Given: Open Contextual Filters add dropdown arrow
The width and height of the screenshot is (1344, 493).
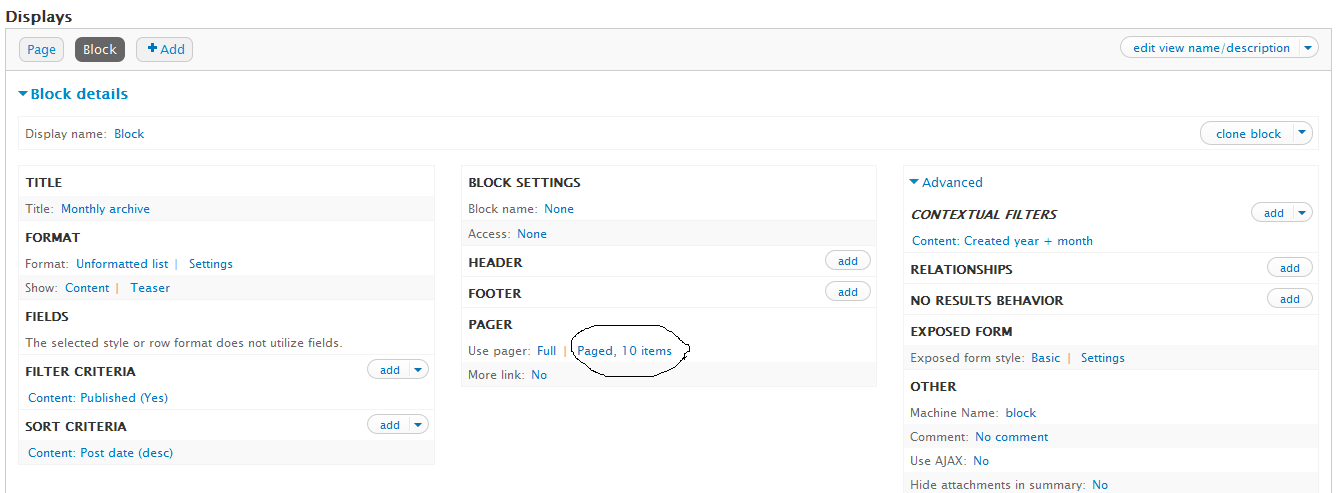Looking at the screenshot, I should coord(1302,213).
